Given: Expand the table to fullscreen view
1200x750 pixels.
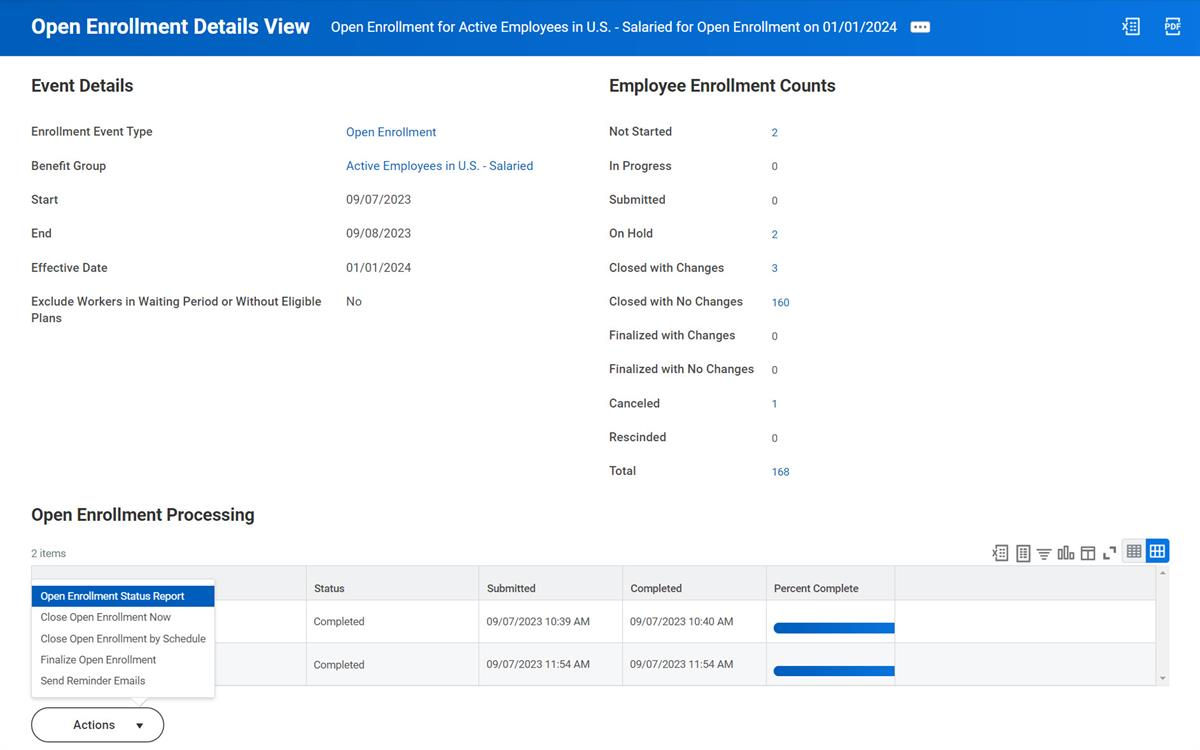Looking at the screenshot, I should [1109, 552].
